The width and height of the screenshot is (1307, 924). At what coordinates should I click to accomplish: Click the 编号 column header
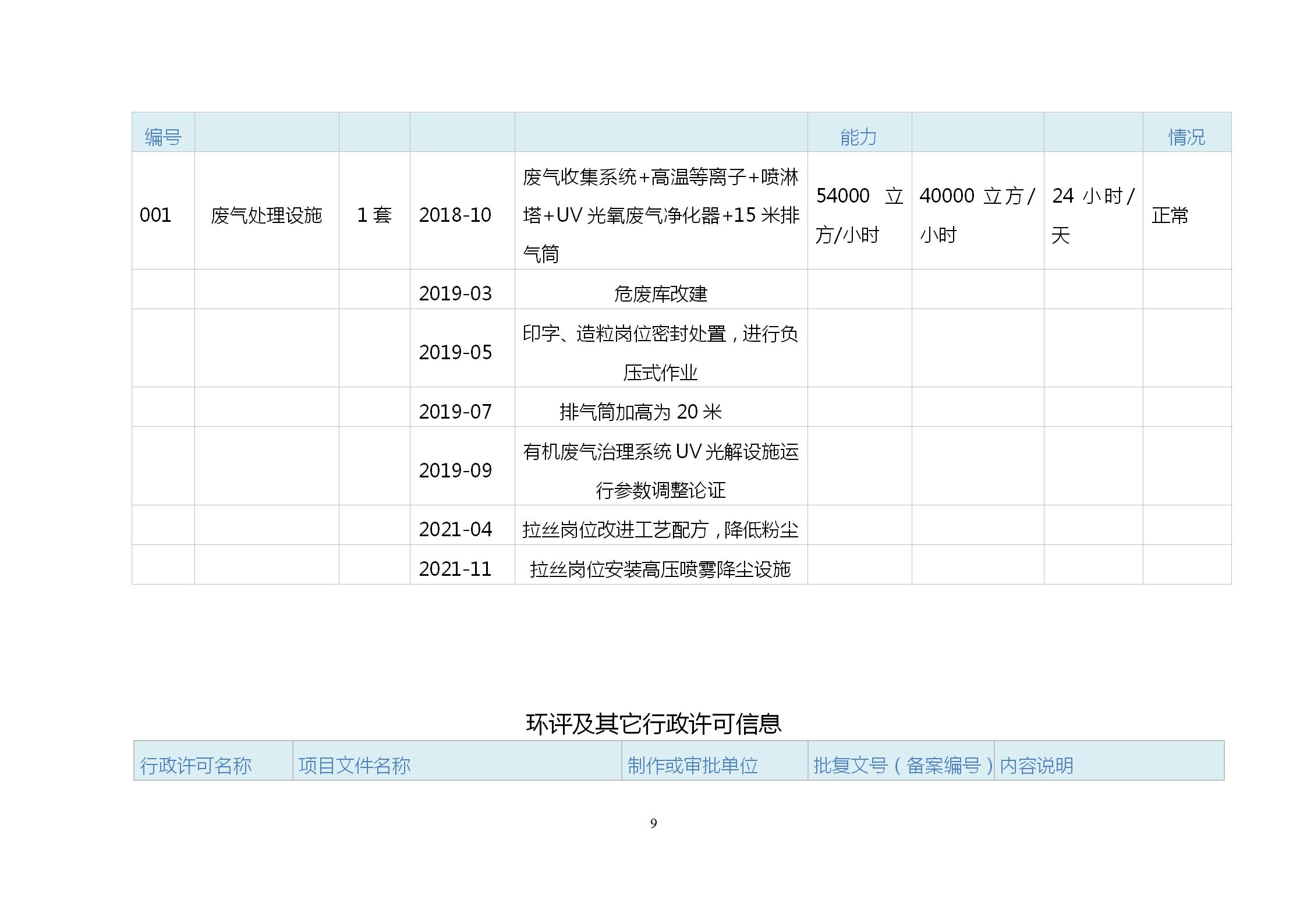163,137
